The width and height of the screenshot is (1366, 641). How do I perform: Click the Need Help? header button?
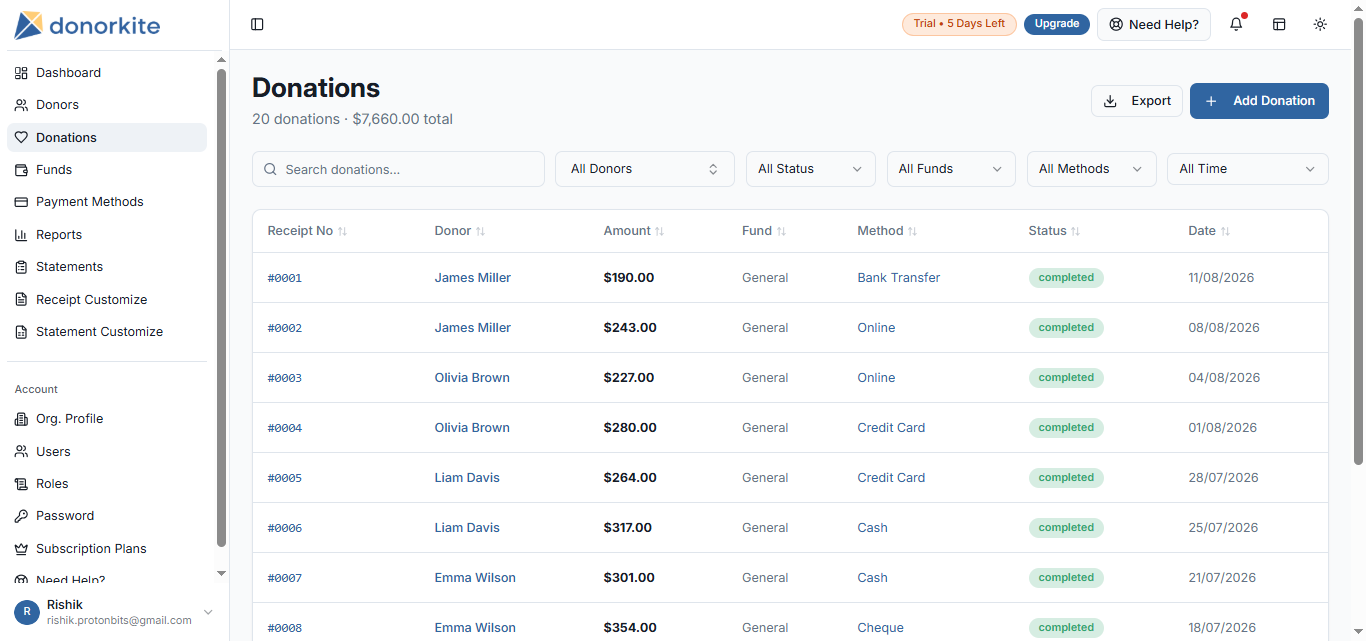[x=1154, y=24]
